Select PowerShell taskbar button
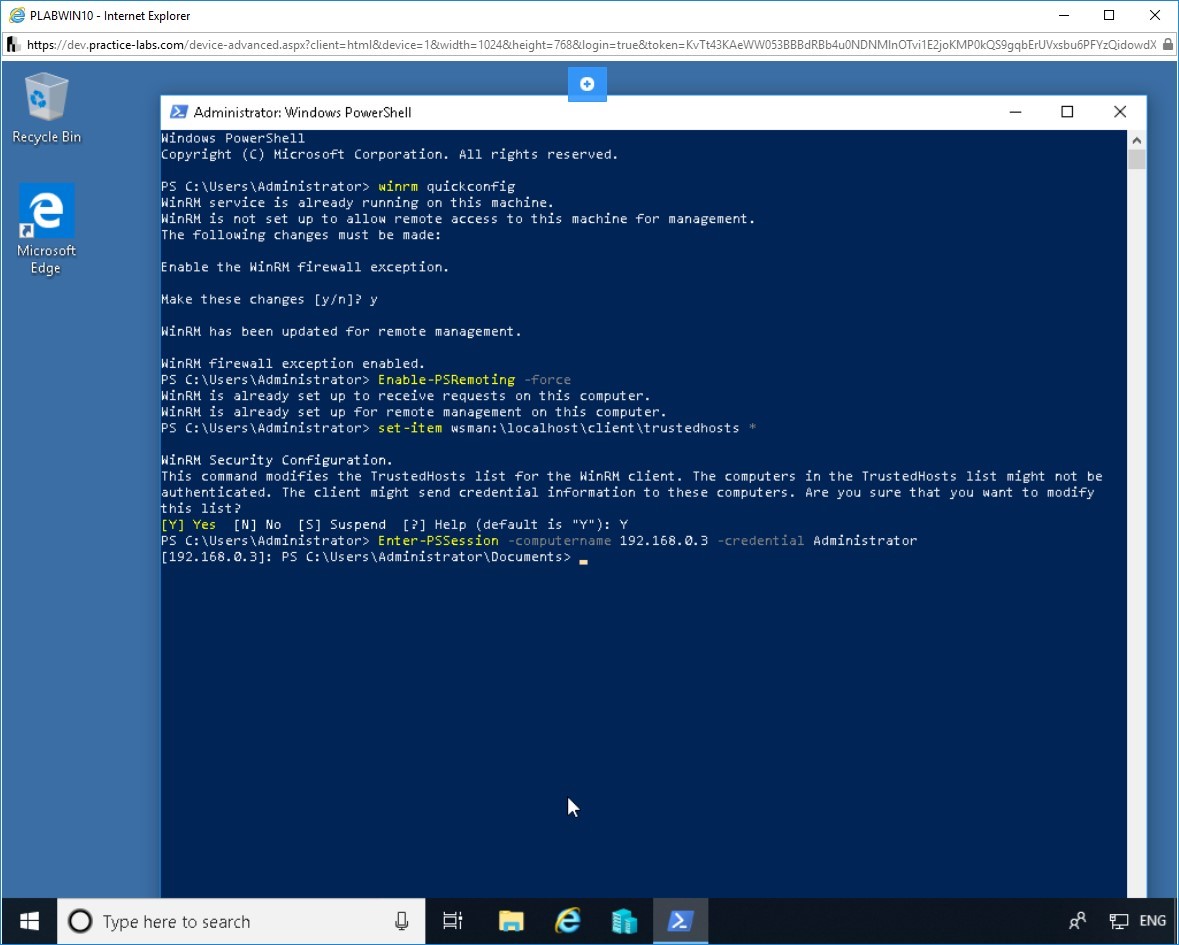 pos(680,921)
